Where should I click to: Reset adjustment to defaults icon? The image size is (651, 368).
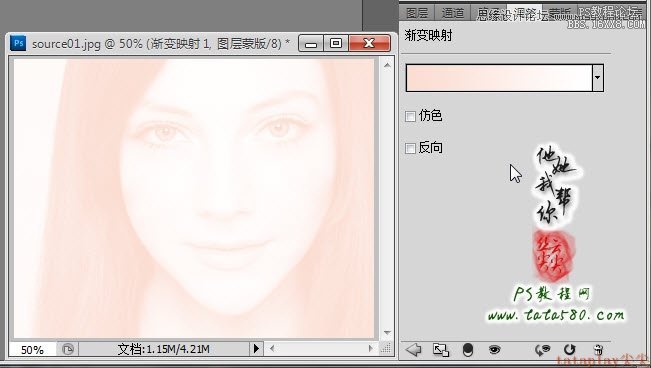click(x=570, y=350)
